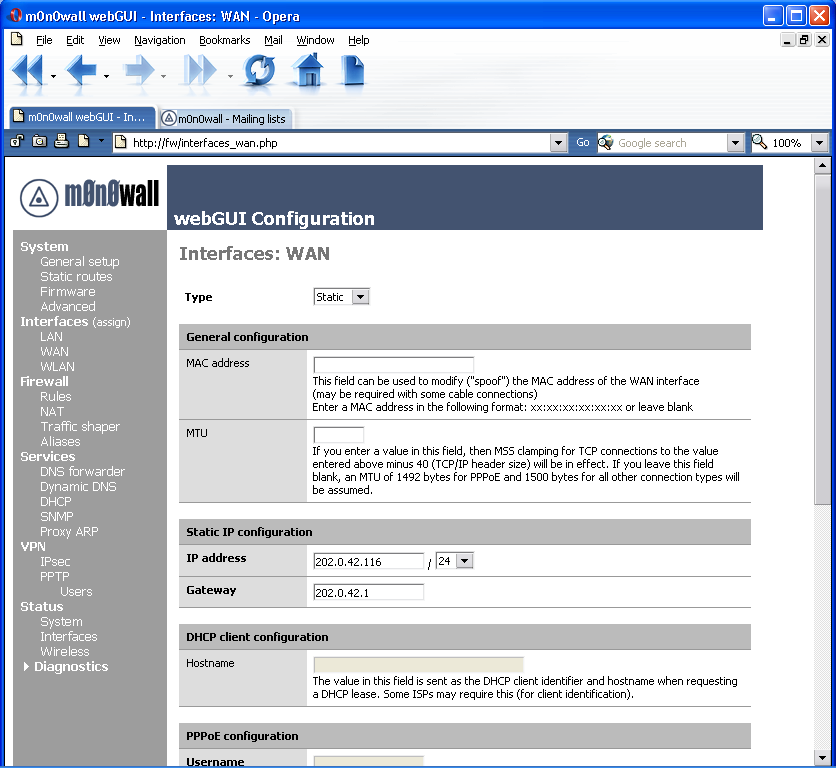Open the subnet mask dropdown showing 24
The width and height of the screenshot is (836, 768).
454,561
